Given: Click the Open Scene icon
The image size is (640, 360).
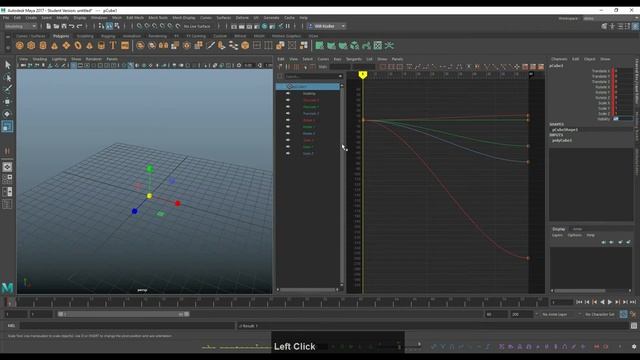Looking at the screenshot, I should pyautogui.click(x=56, y=26).
